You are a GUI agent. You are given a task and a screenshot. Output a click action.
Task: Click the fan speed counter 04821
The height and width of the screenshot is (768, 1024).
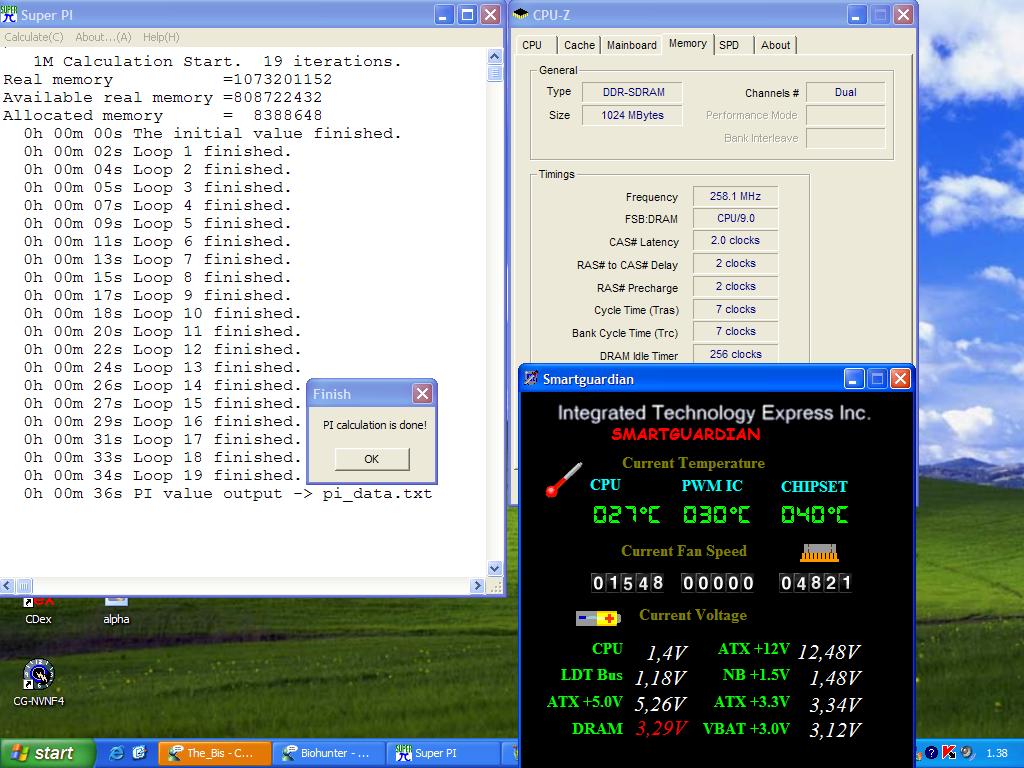pos(816,583)
